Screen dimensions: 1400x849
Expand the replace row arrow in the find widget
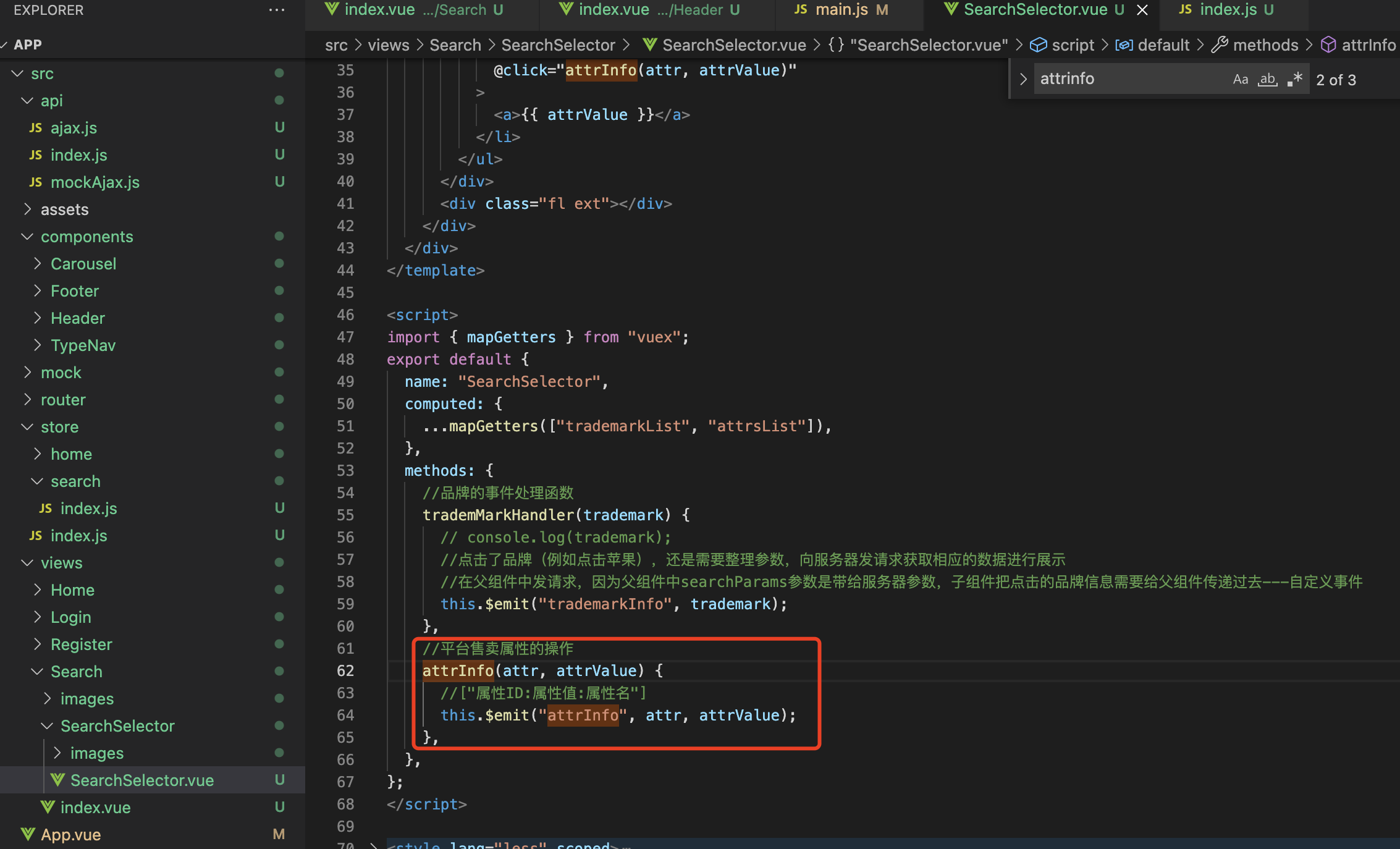(1023, 79)
